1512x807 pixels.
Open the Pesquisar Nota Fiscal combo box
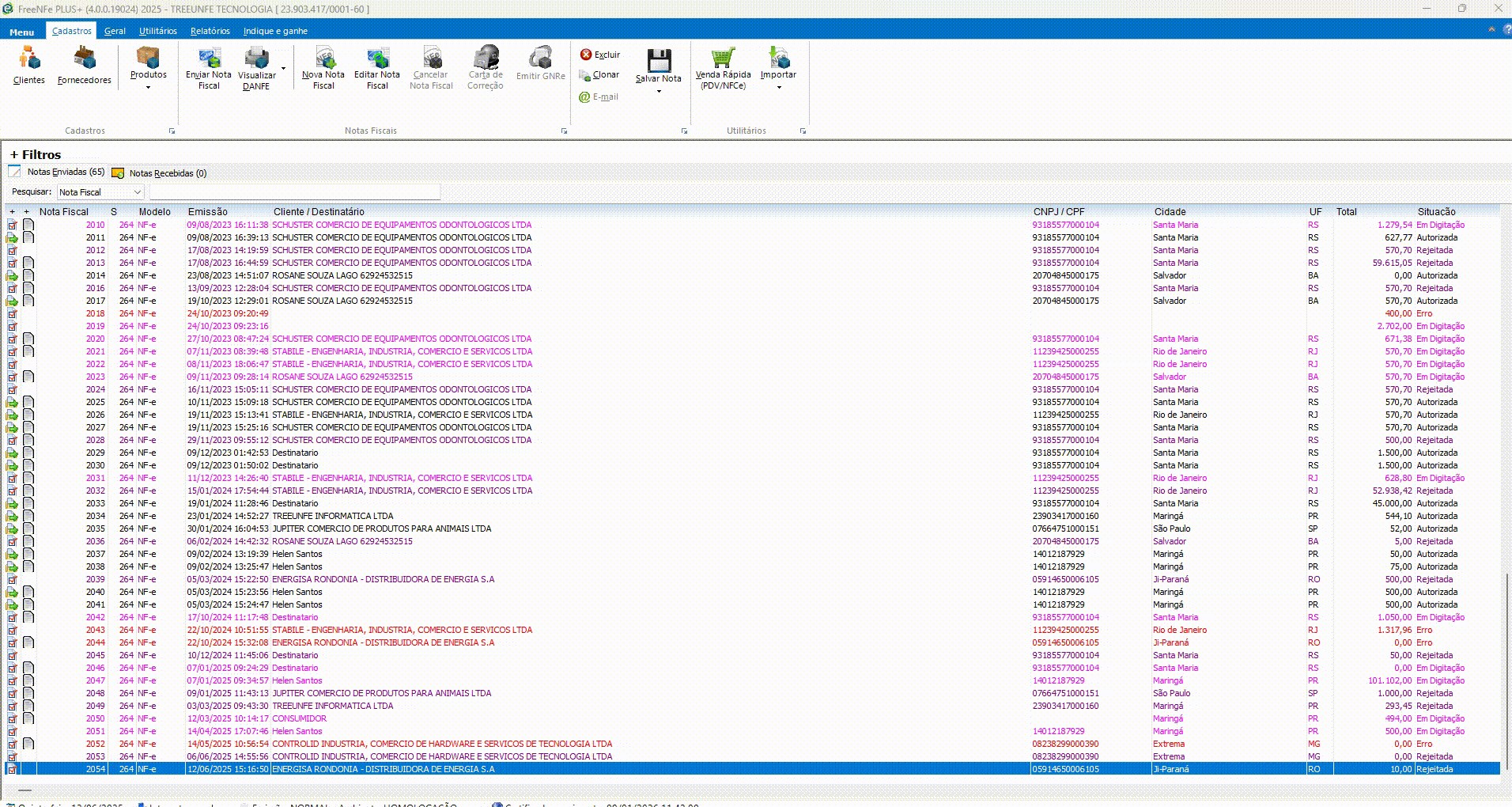(x=100, y=192)
